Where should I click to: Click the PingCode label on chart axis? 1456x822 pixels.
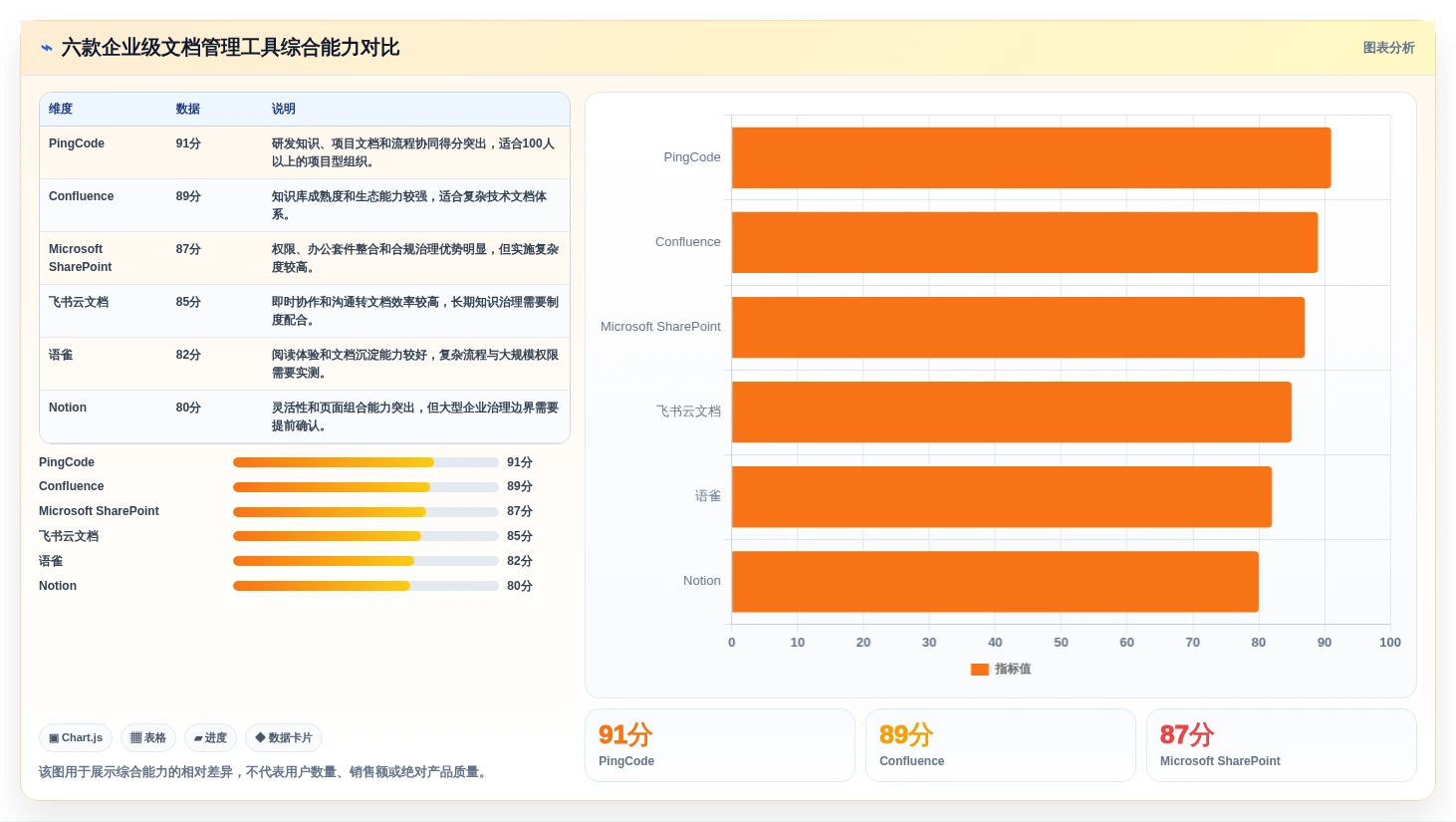[x=692, y=157]
